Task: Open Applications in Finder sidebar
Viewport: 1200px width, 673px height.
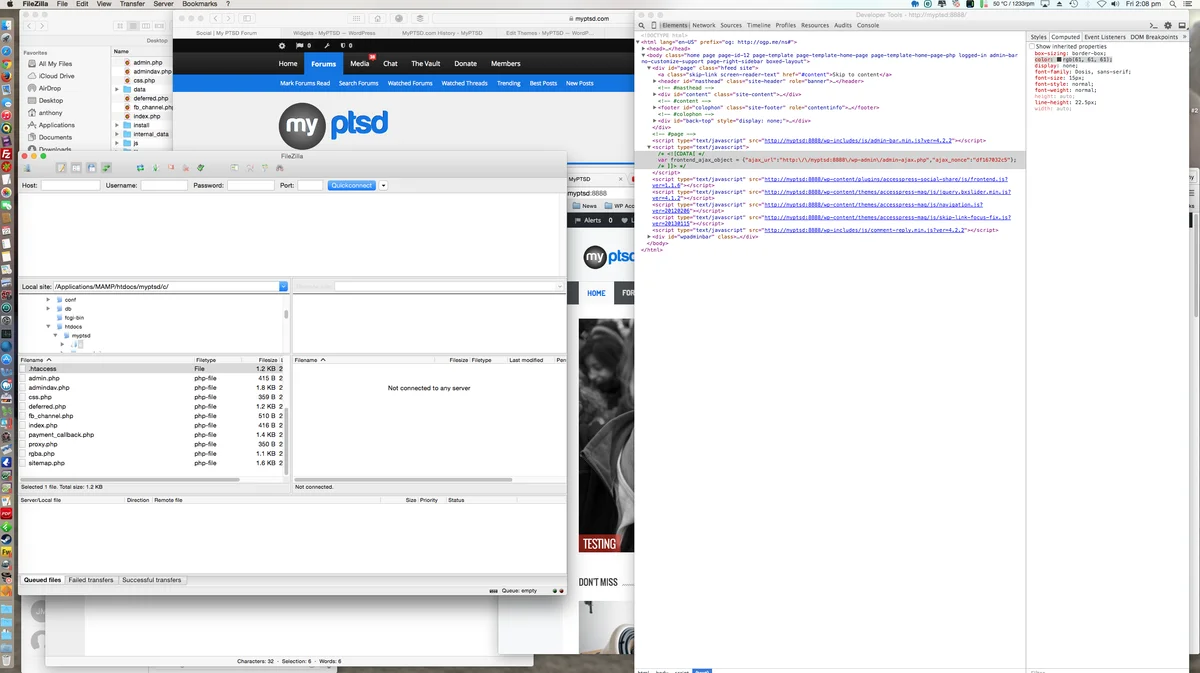Action: (x=56, y=125)
